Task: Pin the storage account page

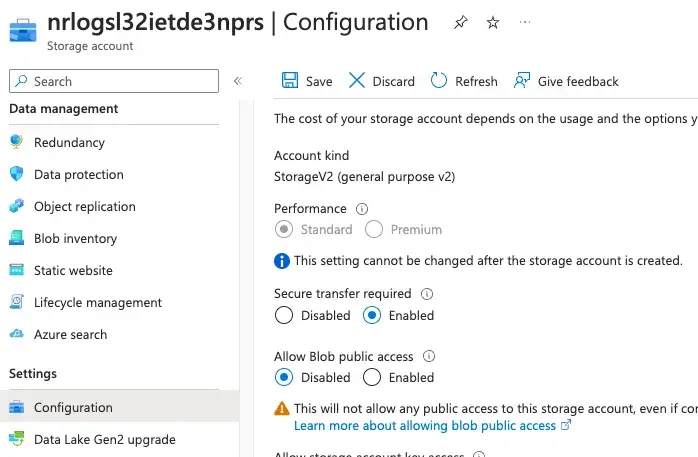Action: pyautogui.click(x=459, y=22)
